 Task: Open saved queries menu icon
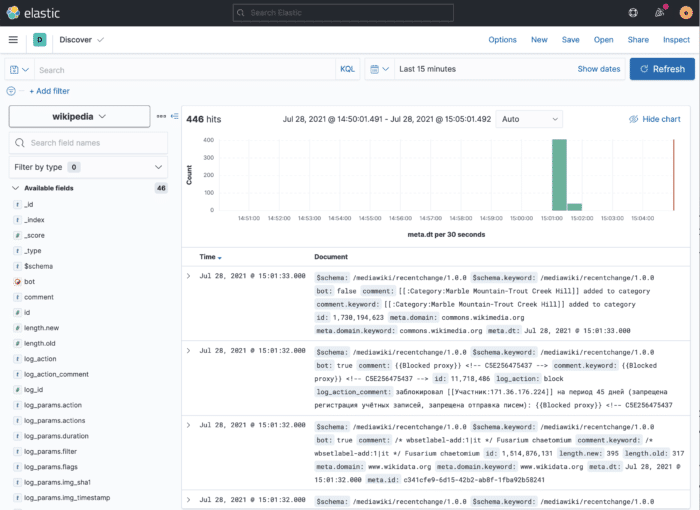(20, 70)
